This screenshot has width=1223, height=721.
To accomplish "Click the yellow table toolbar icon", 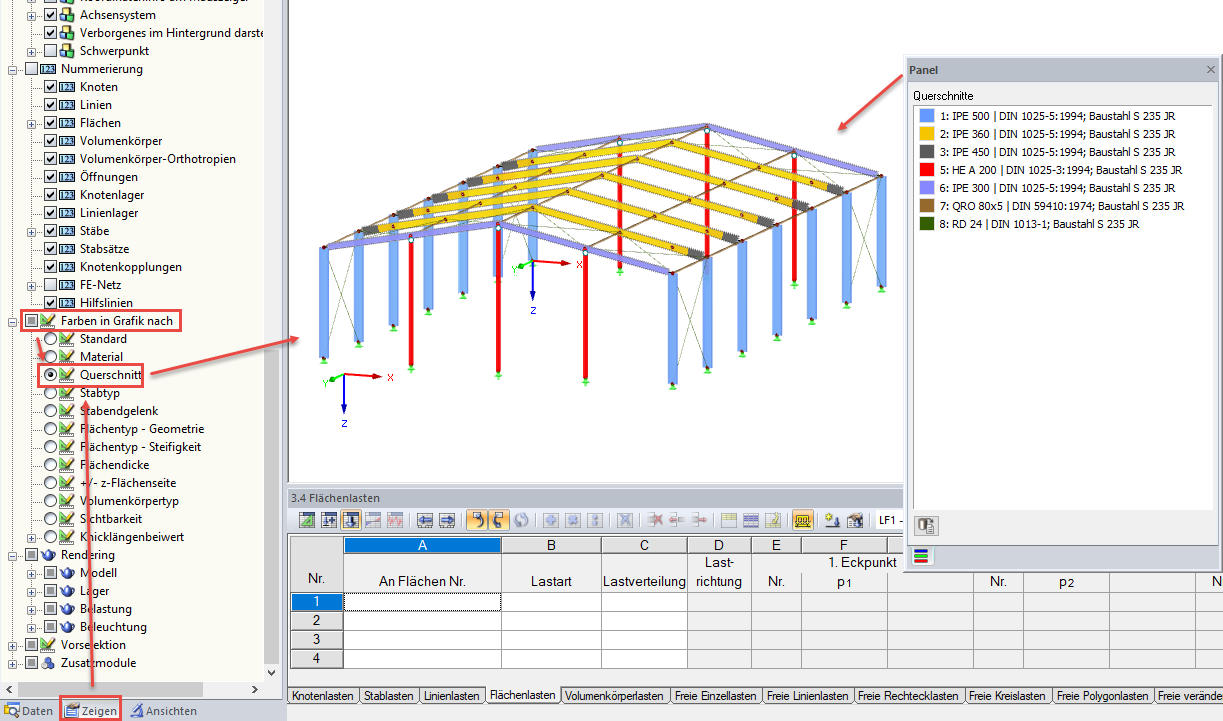I will coord(729,520).
